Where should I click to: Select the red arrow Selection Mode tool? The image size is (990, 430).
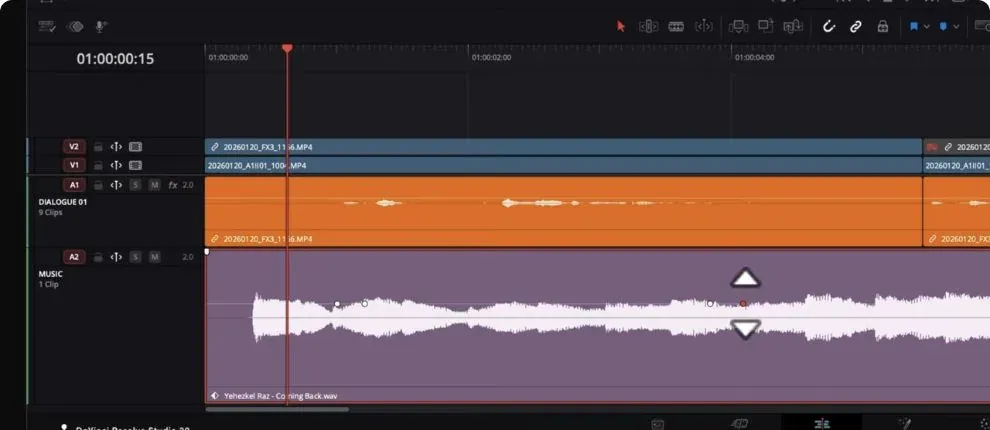click(x=621, y=27)
